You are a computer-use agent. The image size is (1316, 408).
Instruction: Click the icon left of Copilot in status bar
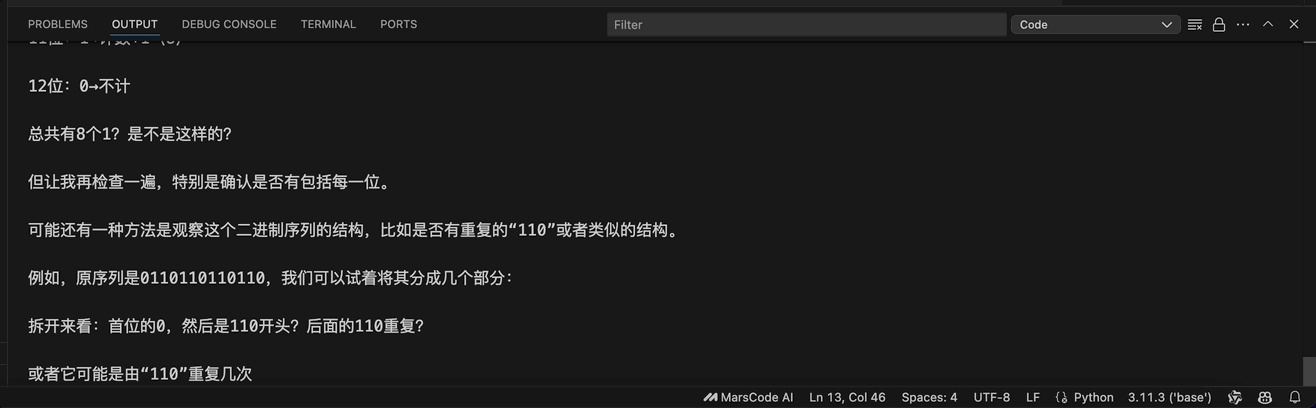tap(1235, 397)
